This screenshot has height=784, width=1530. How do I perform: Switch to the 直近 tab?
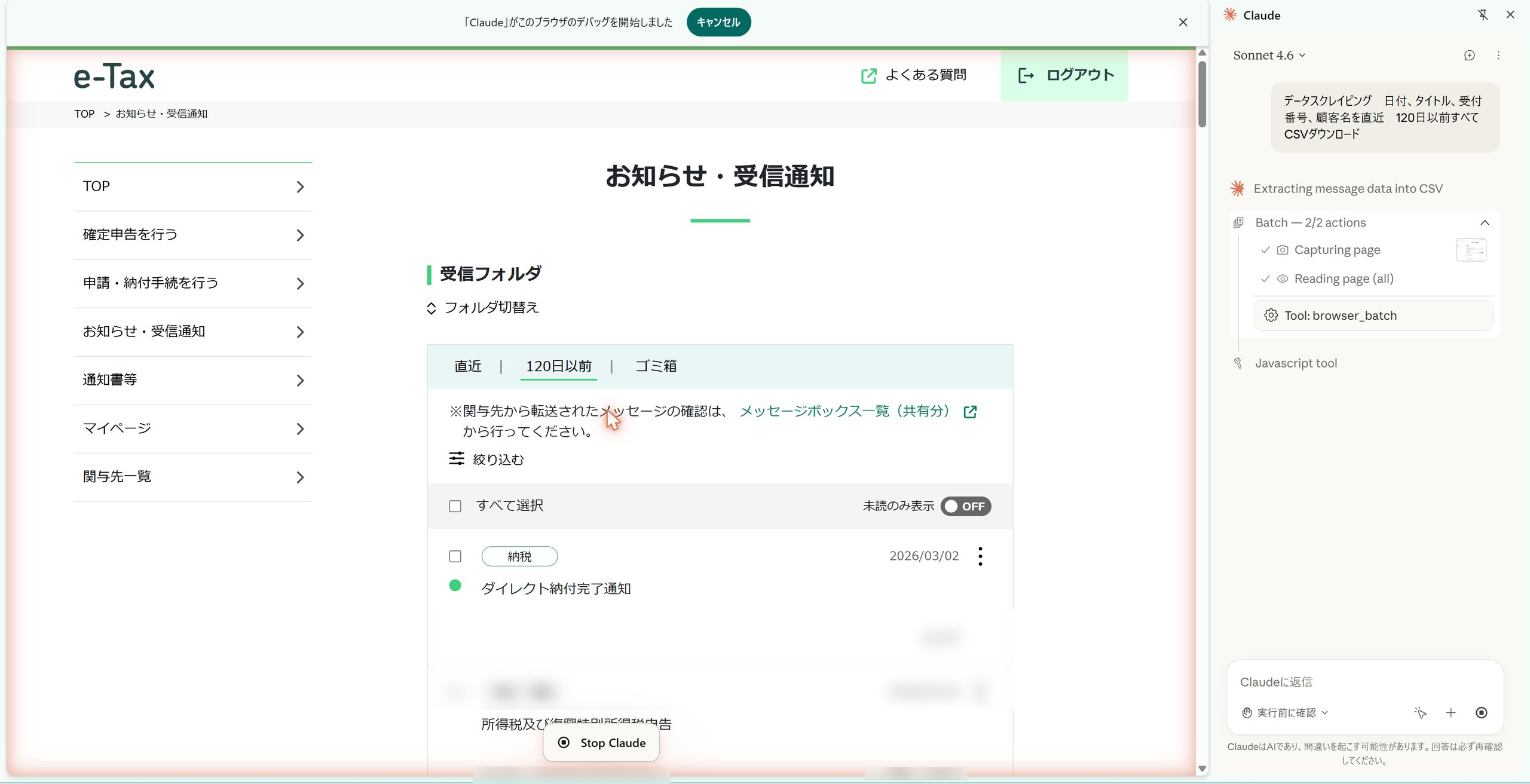pos(468,366)
